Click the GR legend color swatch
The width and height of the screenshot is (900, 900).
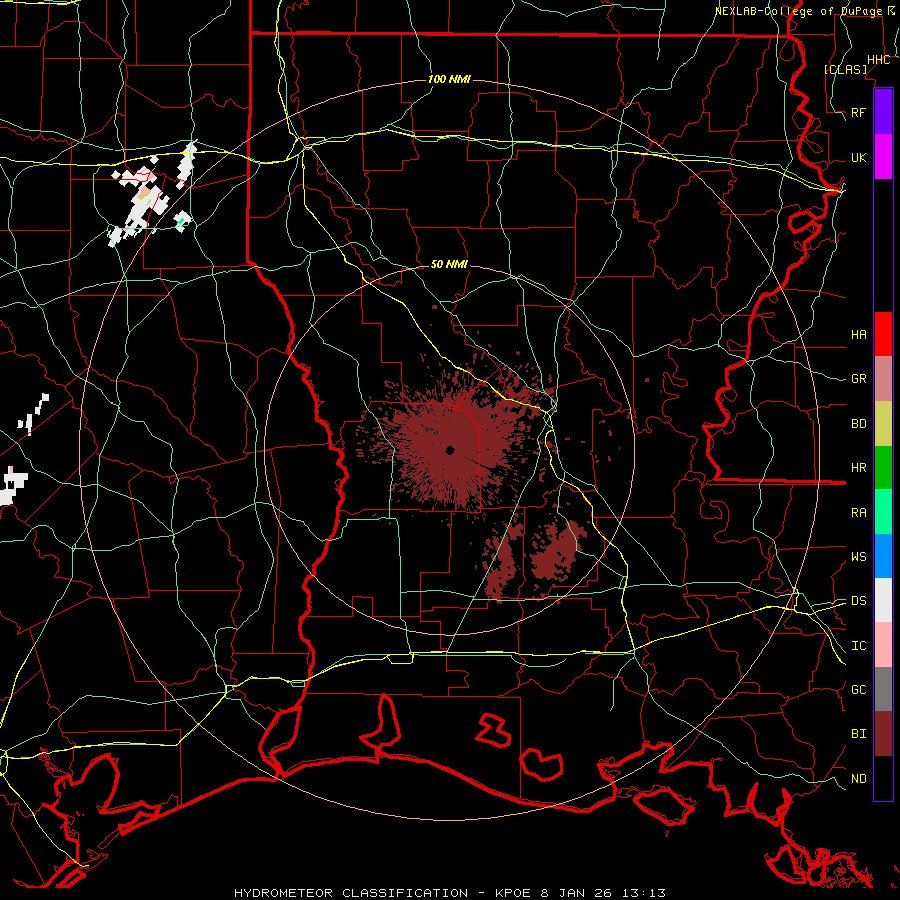pyautogui.click(x=883, y=379)
